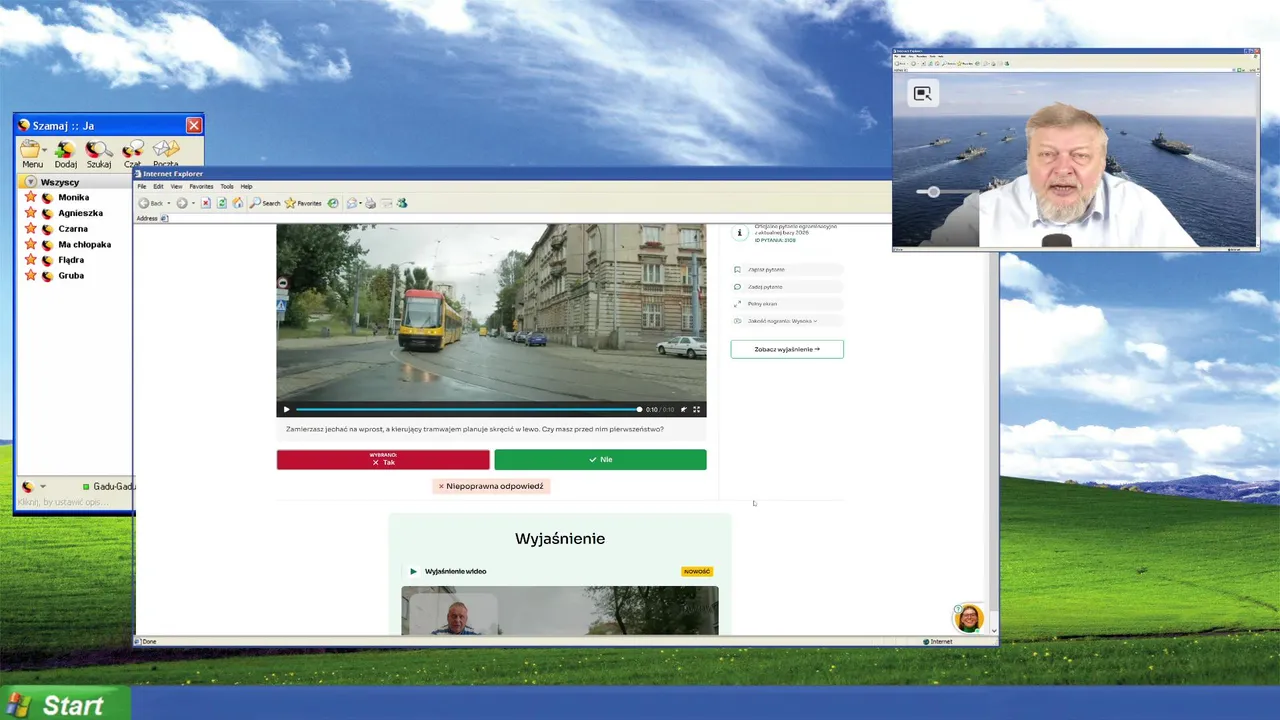Click the red Tak answer button
Screen dimensions: 1280x720
click(x=383, y=460)
